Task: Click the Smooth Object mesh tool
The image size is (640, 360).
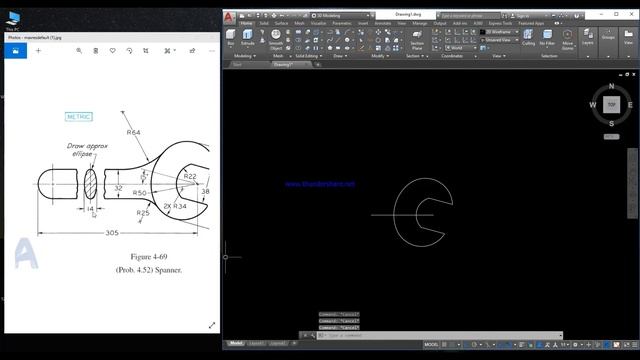Action: (x=276, y=40)
